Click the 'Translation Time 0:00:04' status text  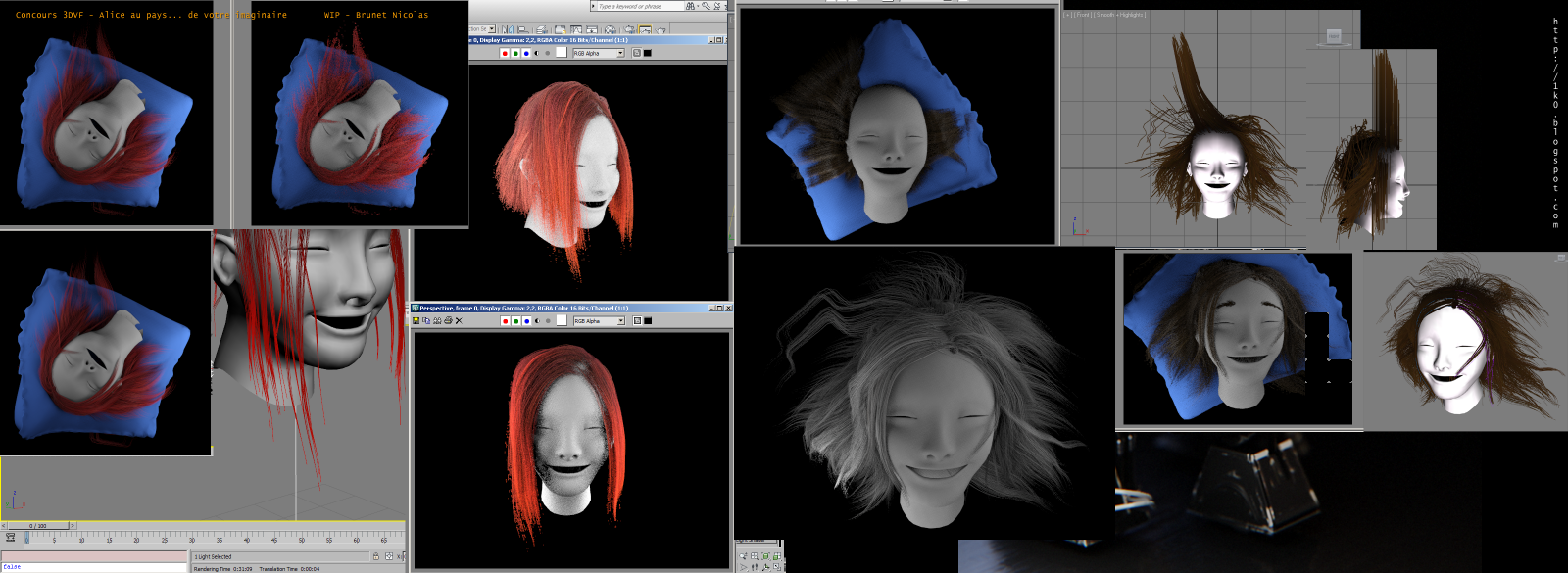point(289,569)
